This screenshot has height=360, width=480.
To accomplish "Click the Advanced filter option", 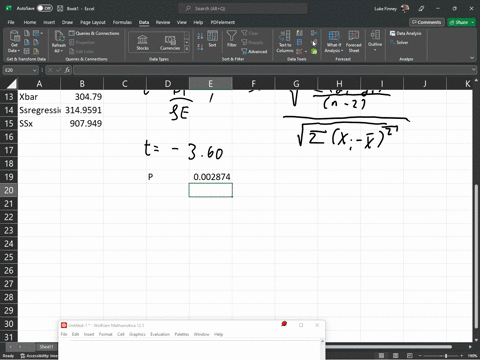I will click(x=254, y=51).
